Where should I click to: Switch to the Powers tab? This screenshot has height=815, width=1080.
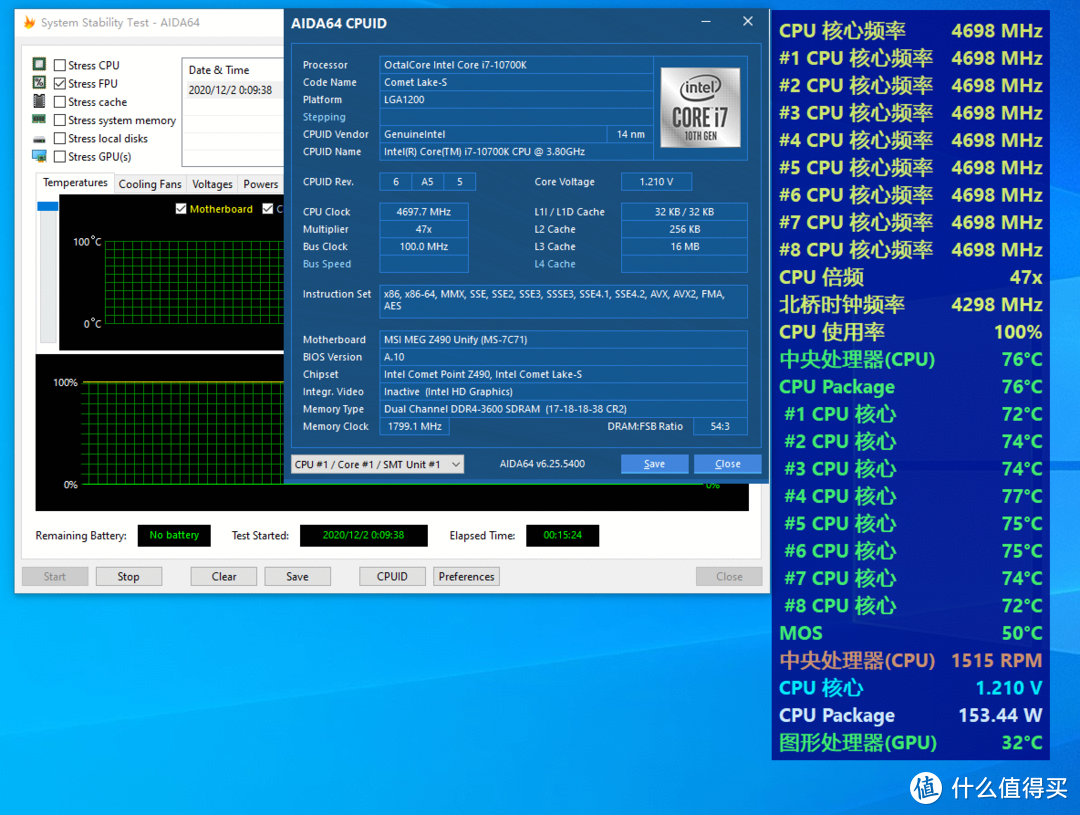point(260,185)
